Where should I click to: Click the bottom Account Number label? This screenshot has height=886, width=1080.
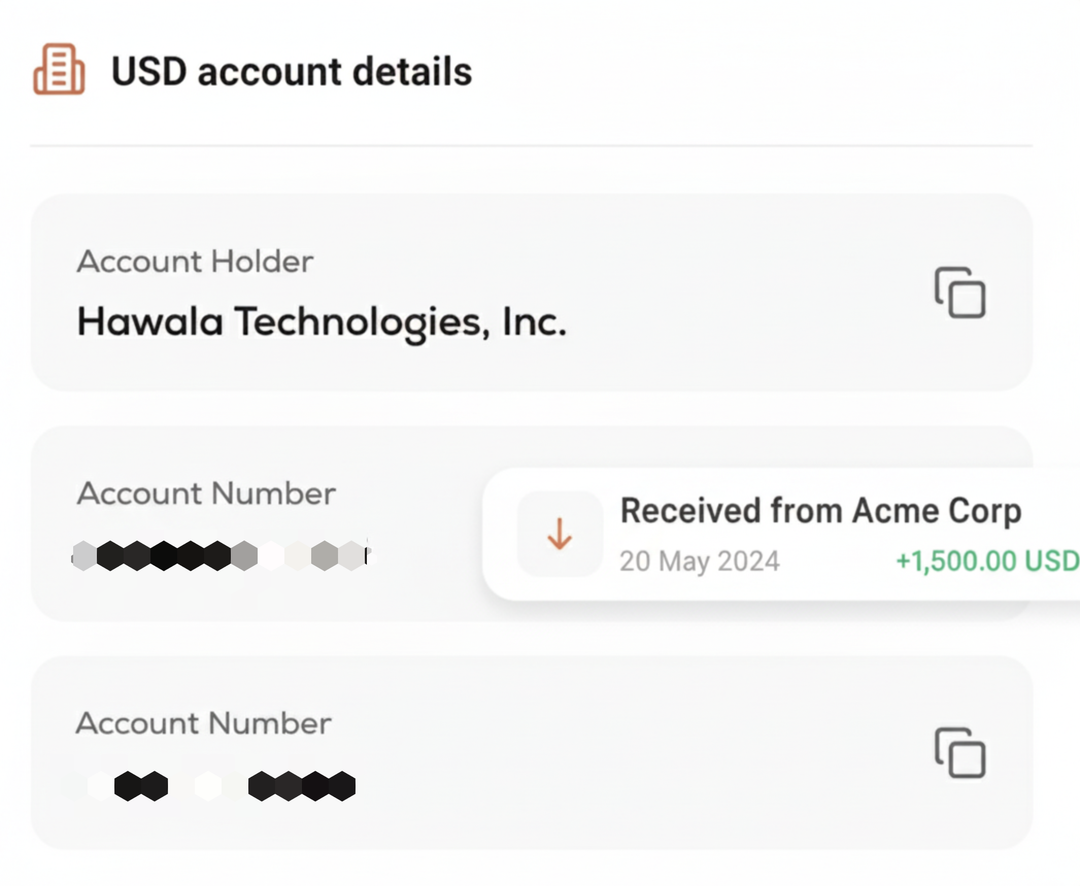[x=204, y=723]
